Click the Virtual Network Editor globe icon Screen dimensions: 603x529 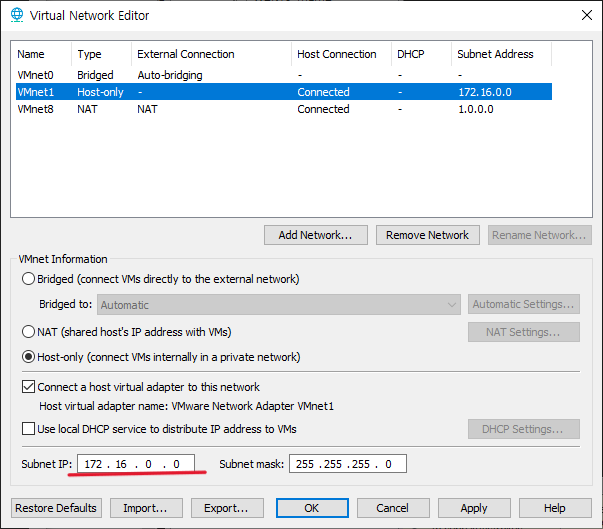(x=17, y=15)
